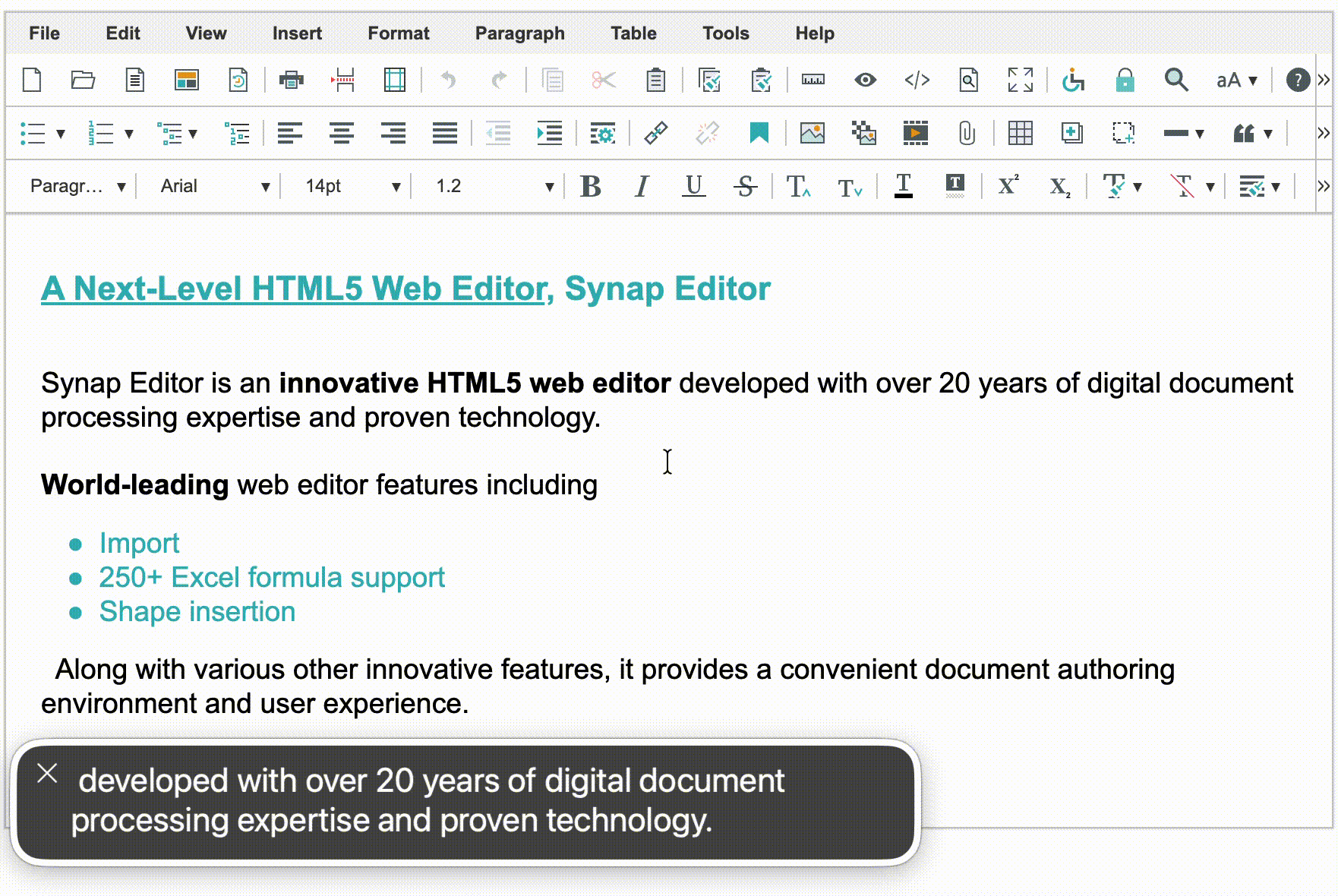Click the undo arrow
The width and height of the screenshot is (1338, 896).
click(448, 80)
